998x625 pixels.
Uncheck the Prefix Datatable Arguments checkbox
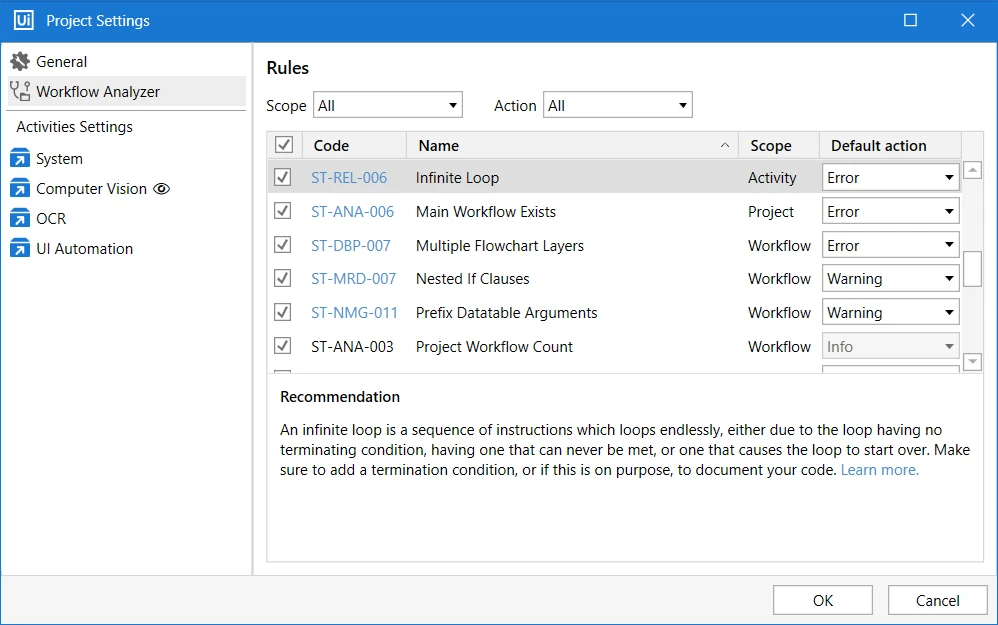click(x=283, y=312)
